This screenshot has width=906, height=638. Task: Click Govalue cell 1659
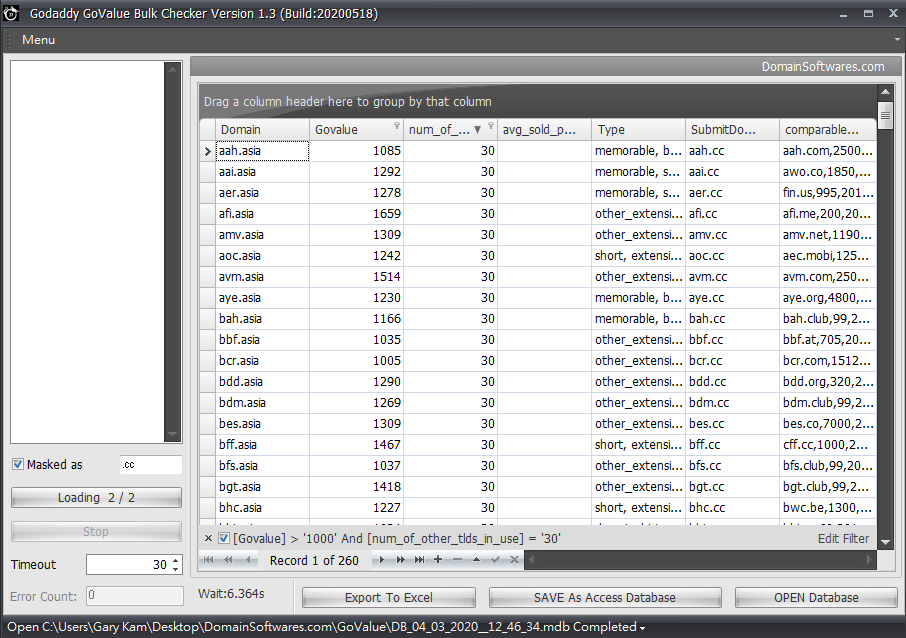point(356,214)
